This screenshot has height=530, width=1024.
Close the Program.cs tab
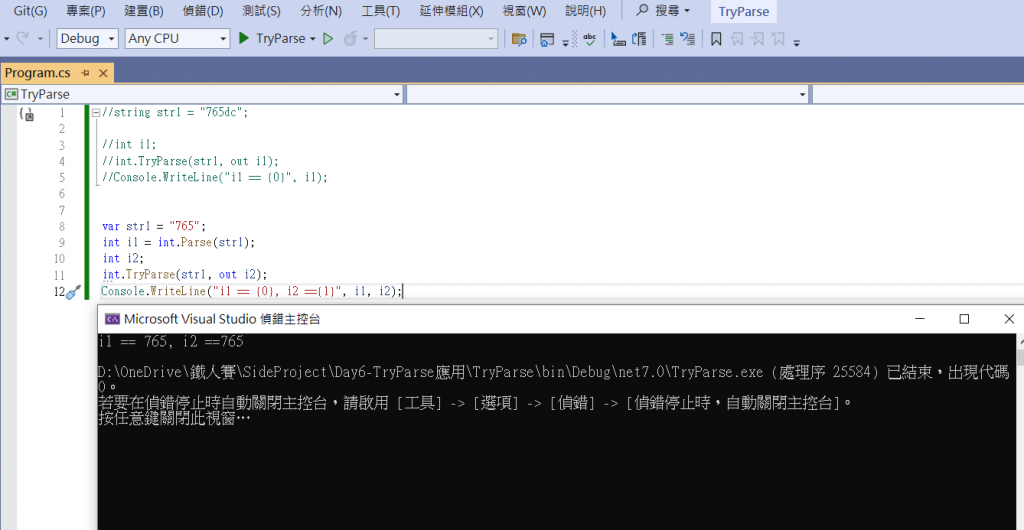tap(103, 73)
